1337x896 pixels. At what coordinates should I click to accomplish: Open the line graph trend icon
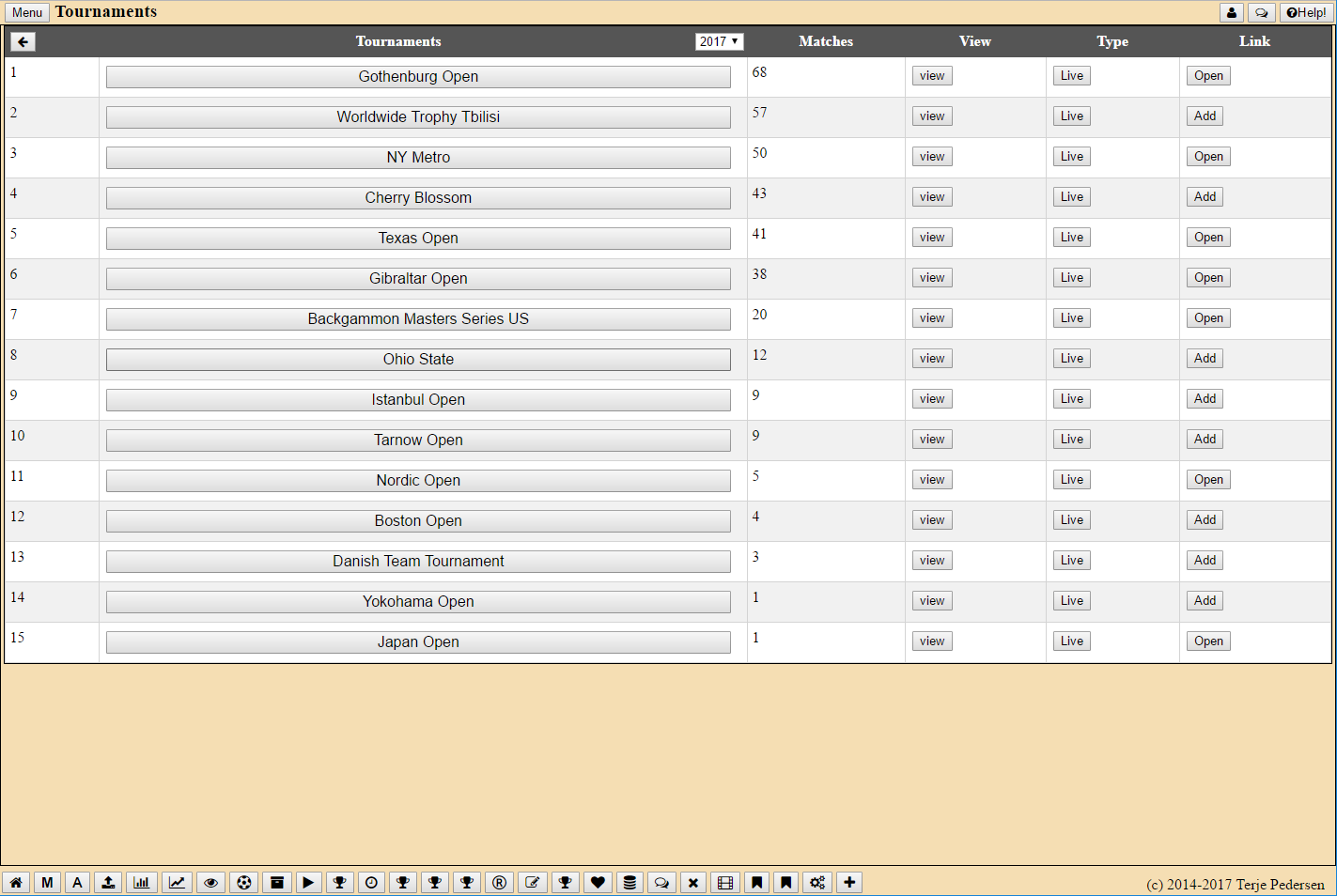pos(177,883)
